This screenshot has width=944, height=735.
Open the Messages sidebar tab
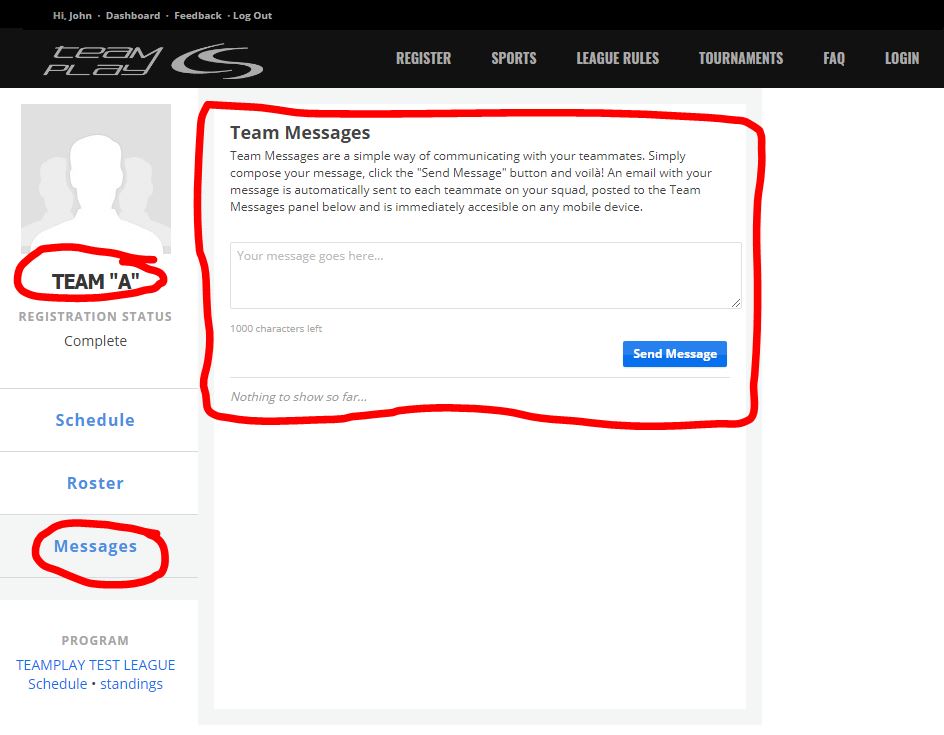[95, 546]
